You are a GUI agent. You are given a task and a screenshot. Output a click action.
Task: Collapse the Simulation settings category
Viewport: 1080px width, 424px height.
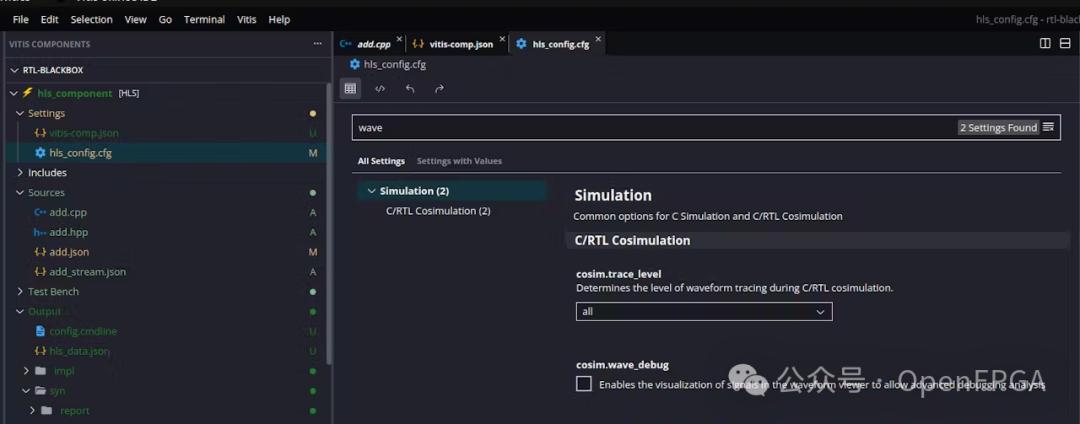click(x=371, y=191)
